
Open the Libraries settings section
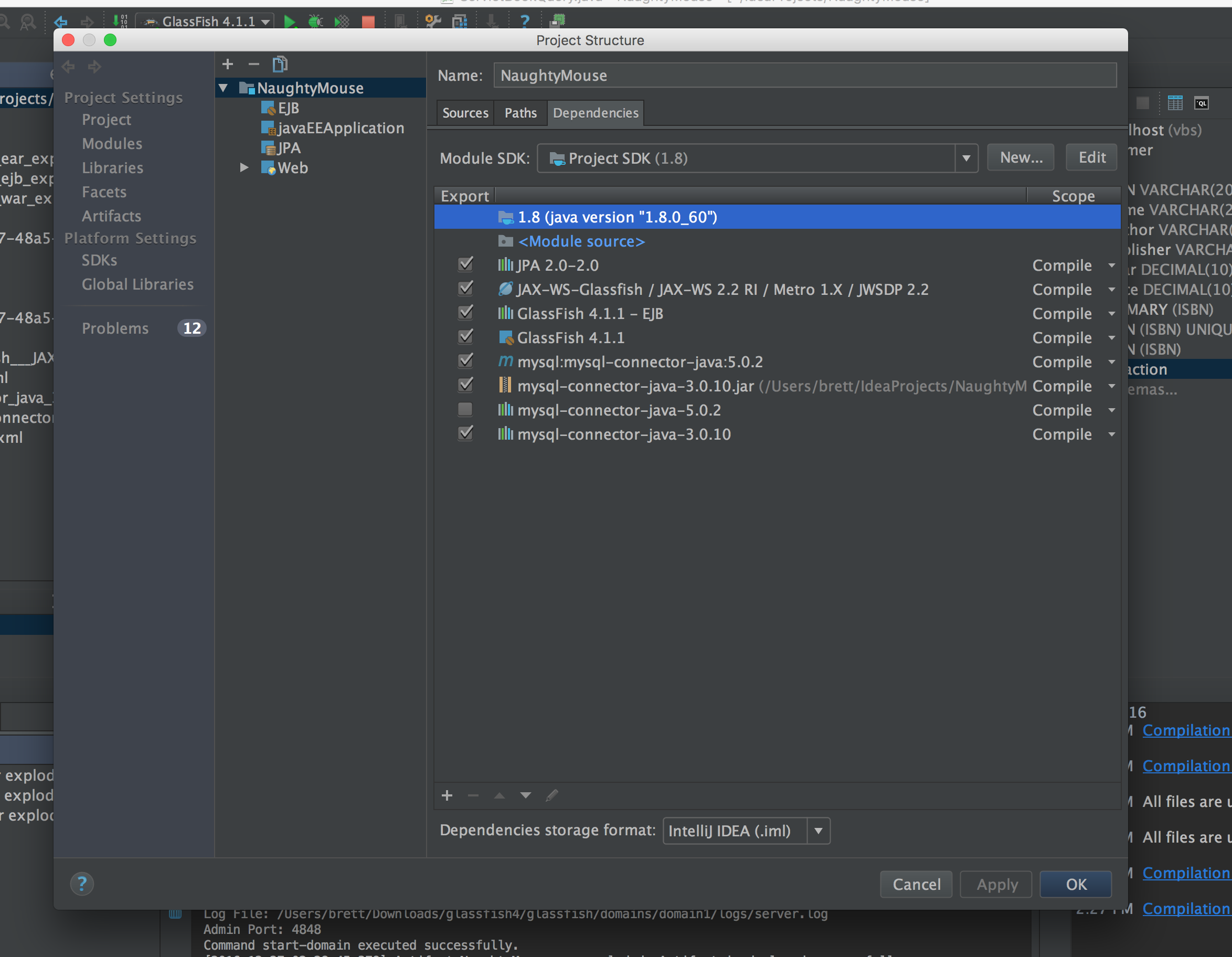point(112,168)
